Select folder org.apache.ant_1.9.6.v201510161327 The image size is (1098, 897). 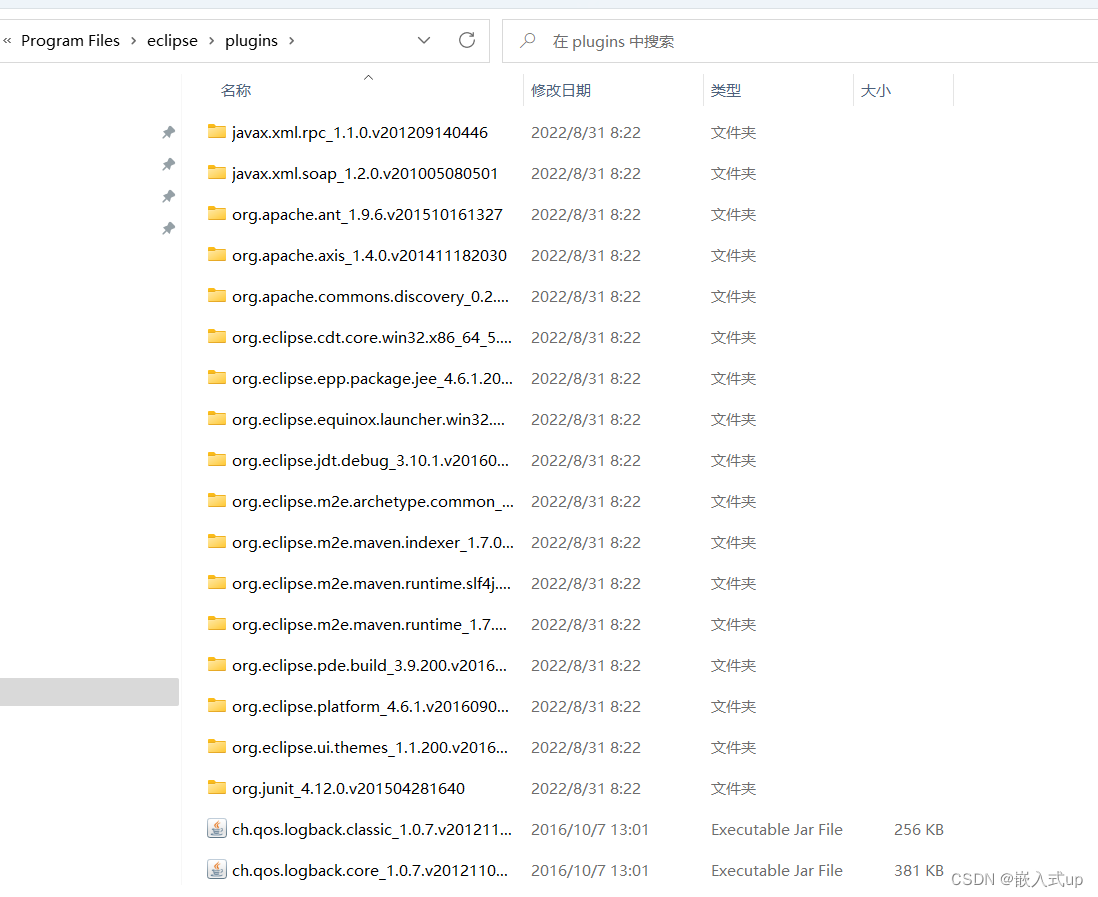368,214
